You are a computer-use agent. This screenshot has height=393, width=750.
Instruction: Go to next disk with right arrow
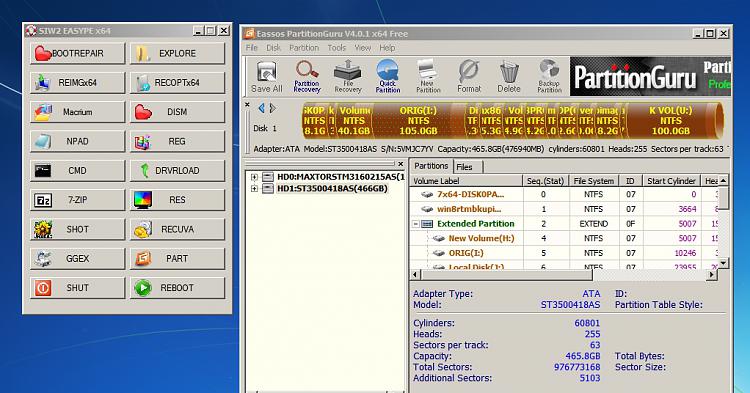pyautogui.click(x=272, y=109)
